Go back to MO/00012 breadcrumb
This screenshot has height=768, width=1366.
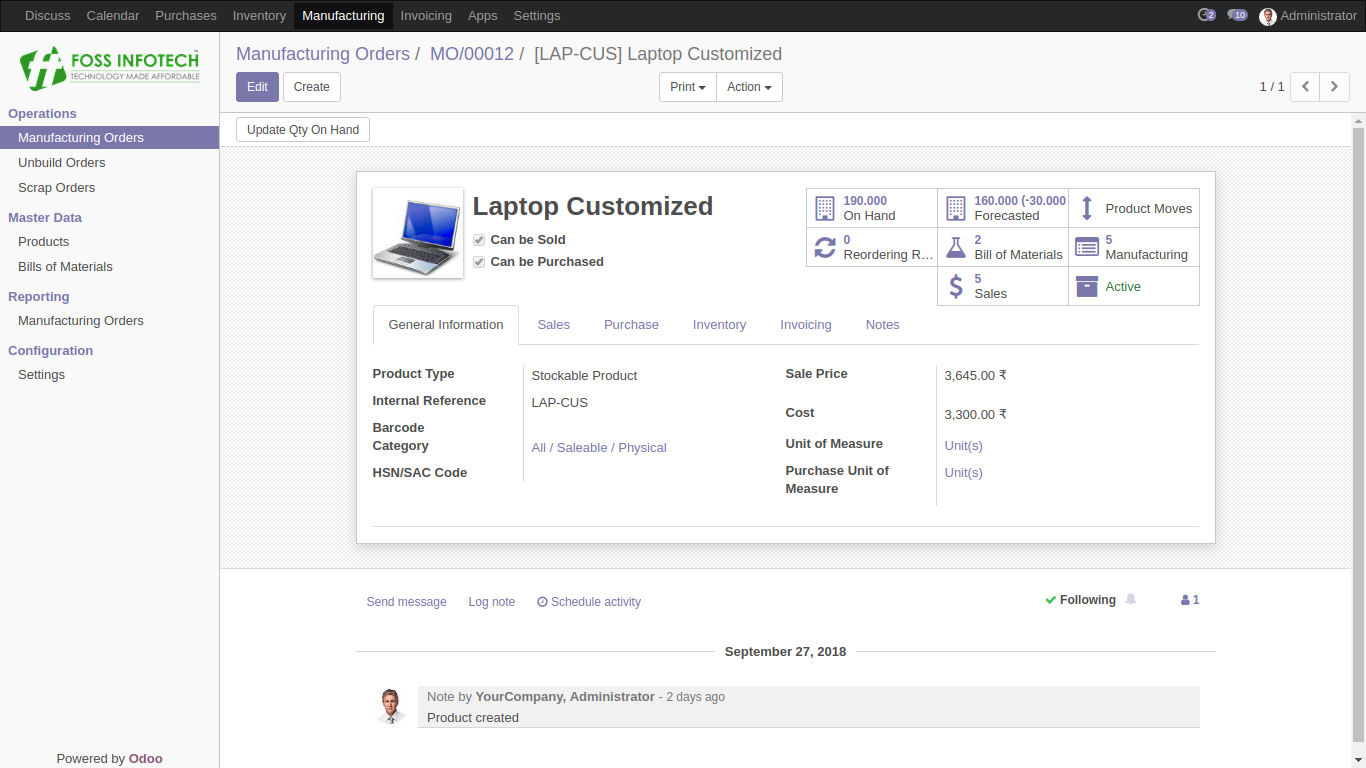[x=472, y=54]
